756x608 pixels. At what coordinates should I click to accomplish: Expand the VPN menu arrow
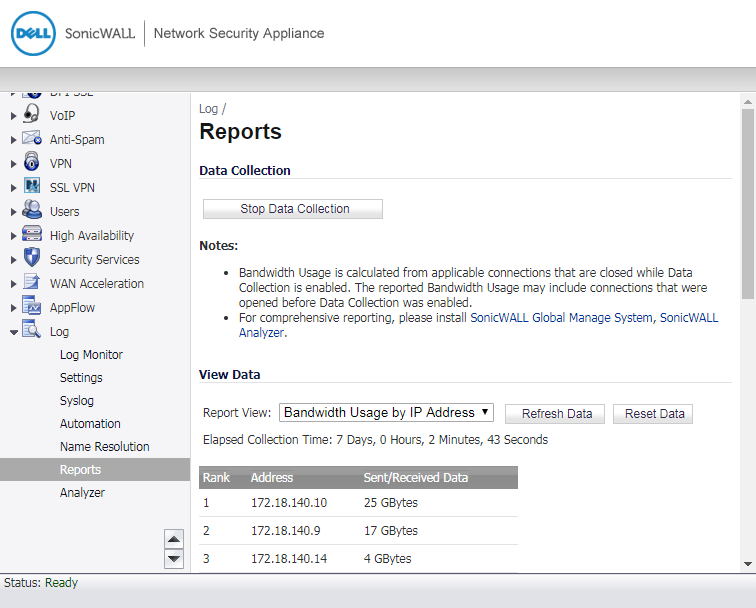tap(14, 164)
